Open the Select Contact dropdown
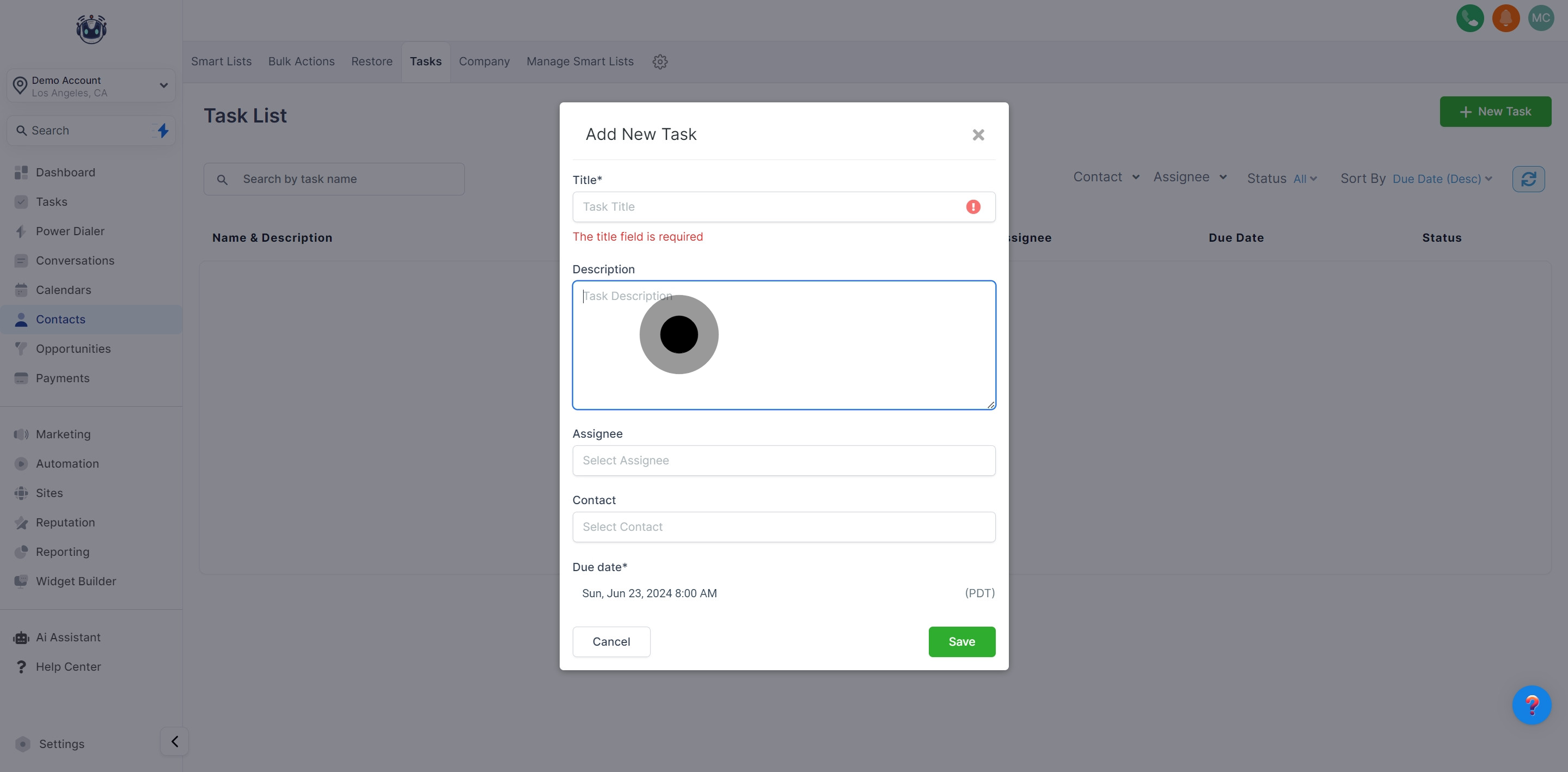Screen dimensions: 1568x772 (783, 526)
